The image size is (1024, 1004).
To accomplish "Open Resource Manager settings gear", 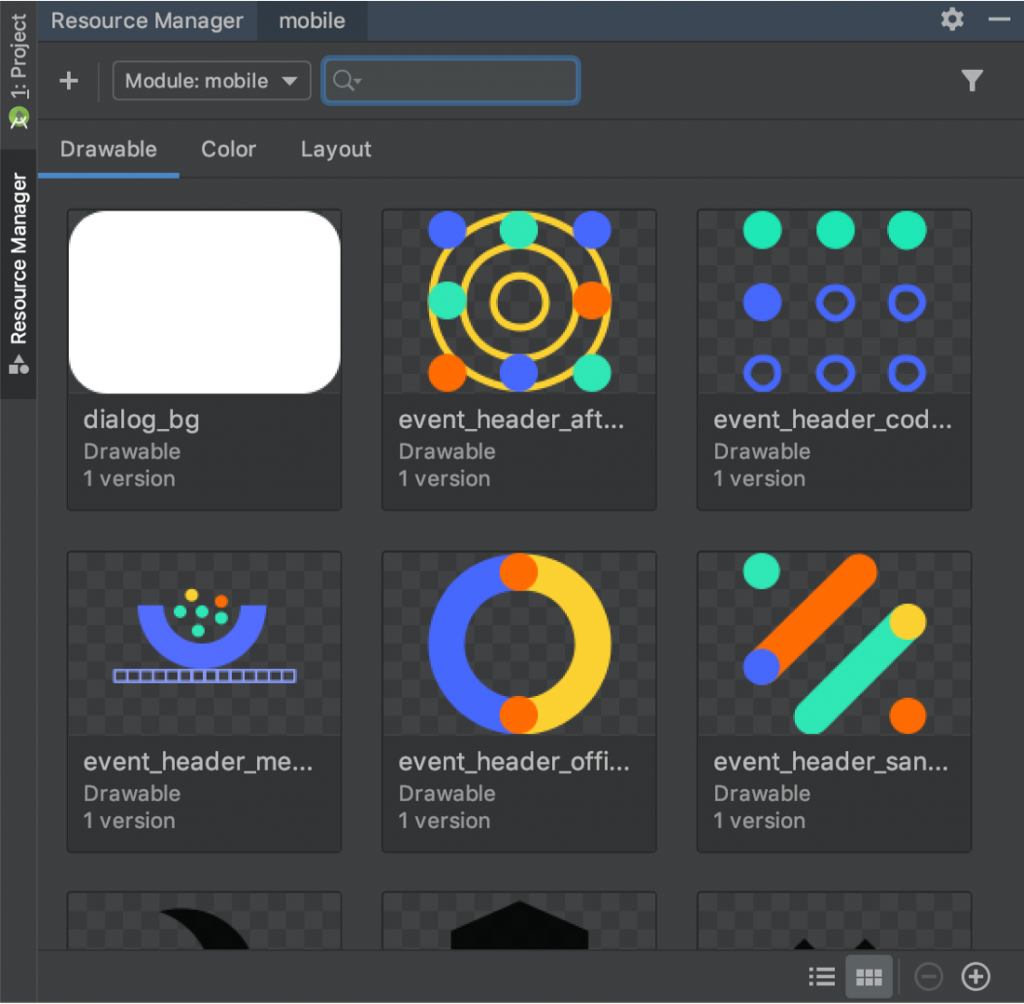I will pos(952,20).
